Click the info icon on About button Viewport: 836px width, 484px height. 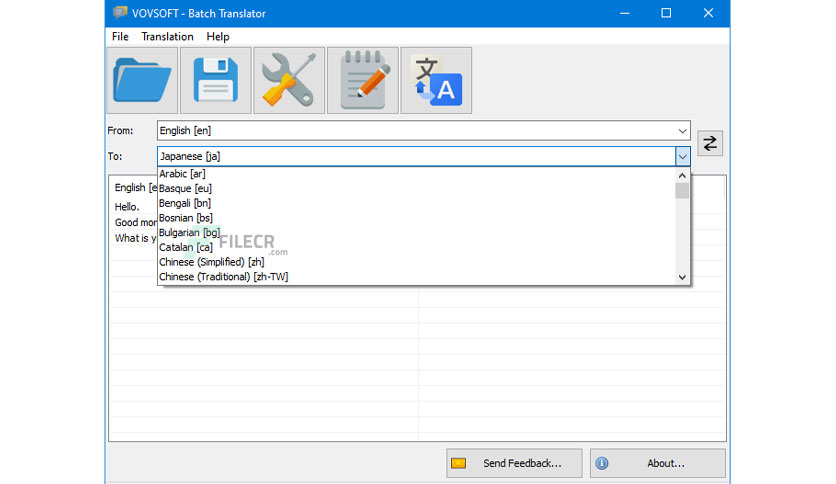(x=602, y=463)
